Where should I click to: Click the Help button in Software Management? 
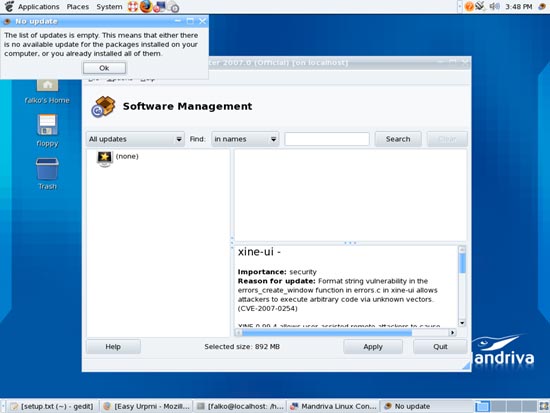[x=113, y=347]
